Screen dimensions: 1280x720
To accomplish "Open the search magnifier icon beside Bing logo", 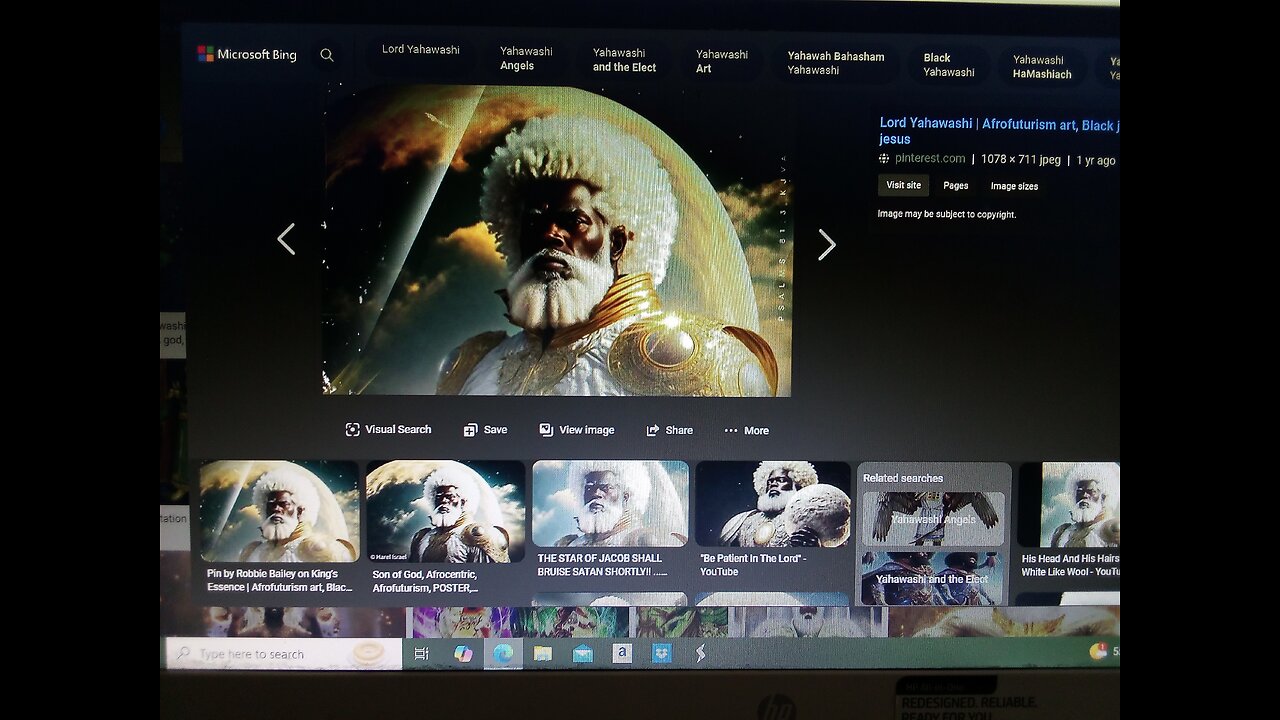I will click(327, 55).
